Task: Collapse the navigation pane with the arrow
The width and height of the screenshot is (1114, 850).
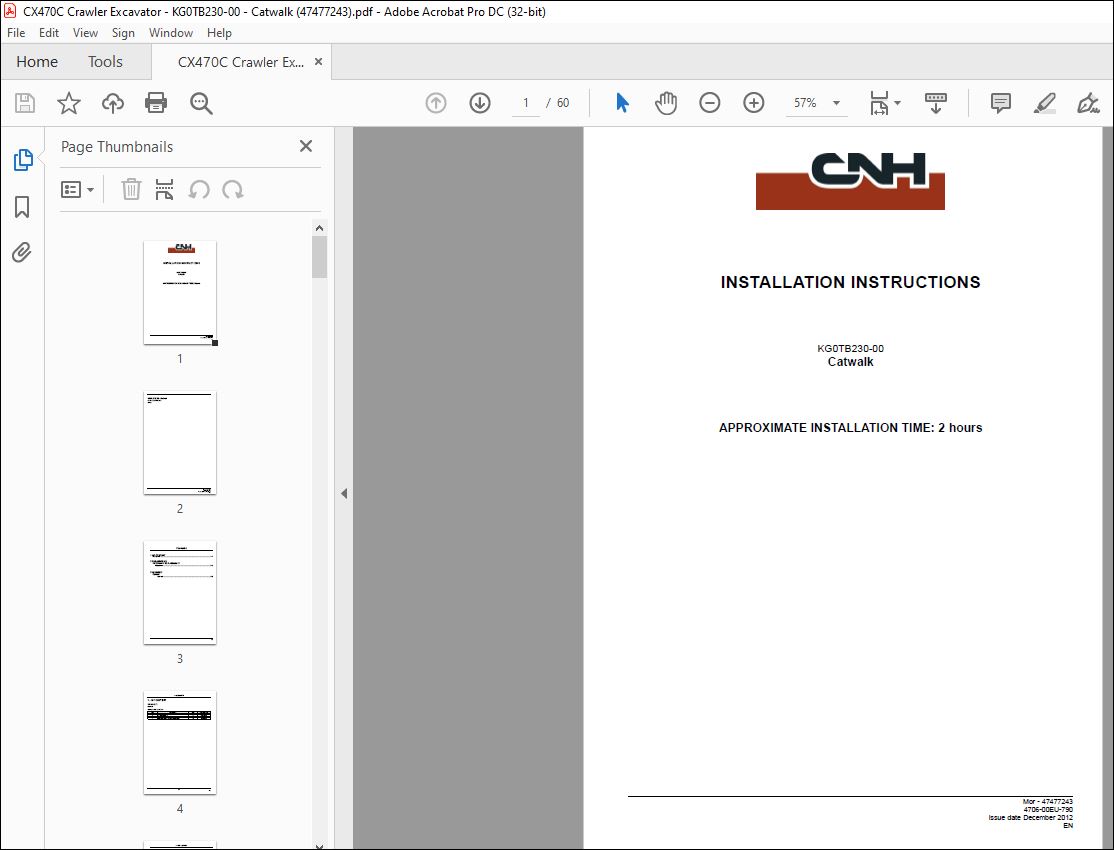Action: (x=344, y=493)
